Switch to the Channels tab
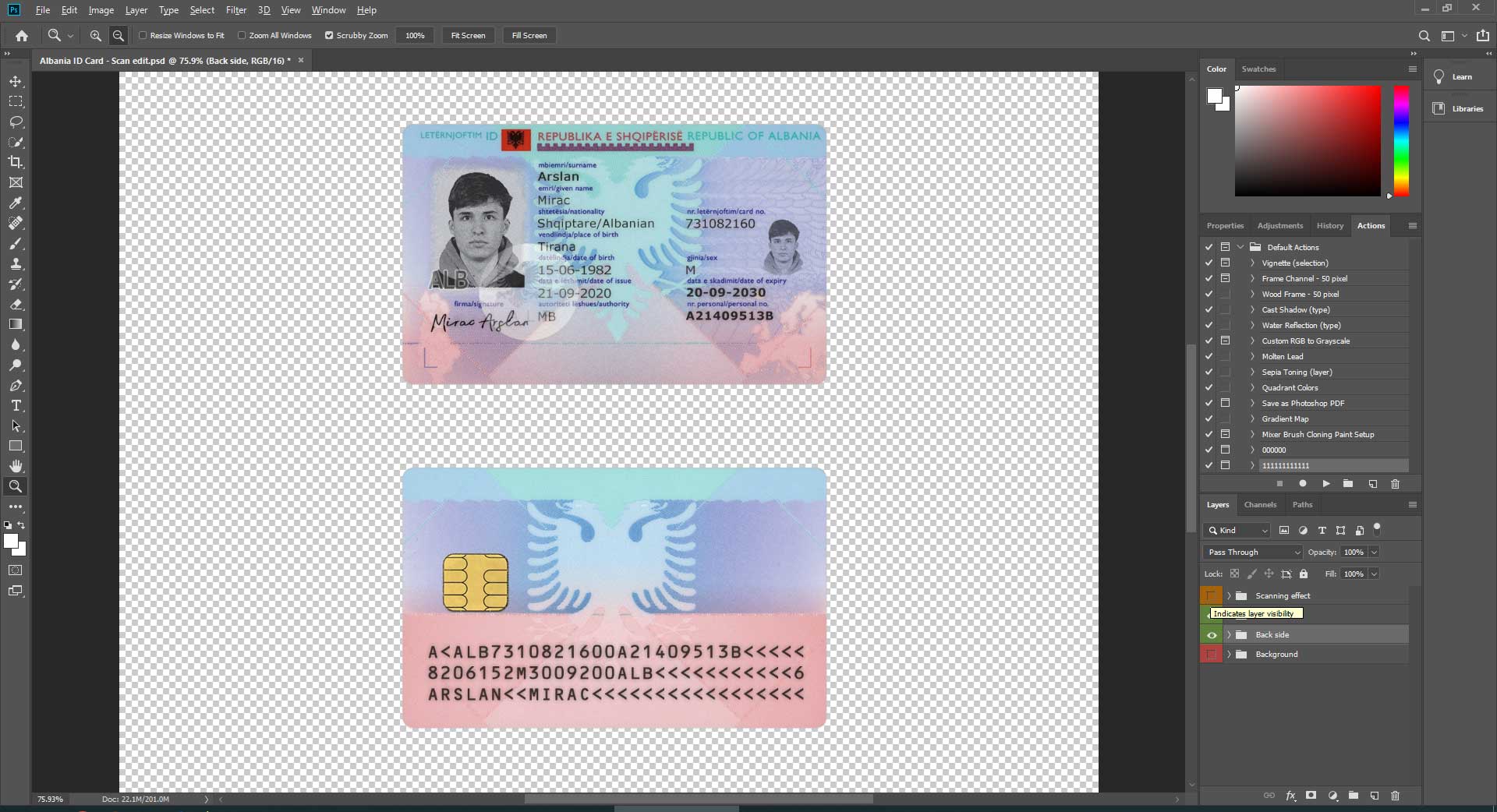 (1260, 504)
